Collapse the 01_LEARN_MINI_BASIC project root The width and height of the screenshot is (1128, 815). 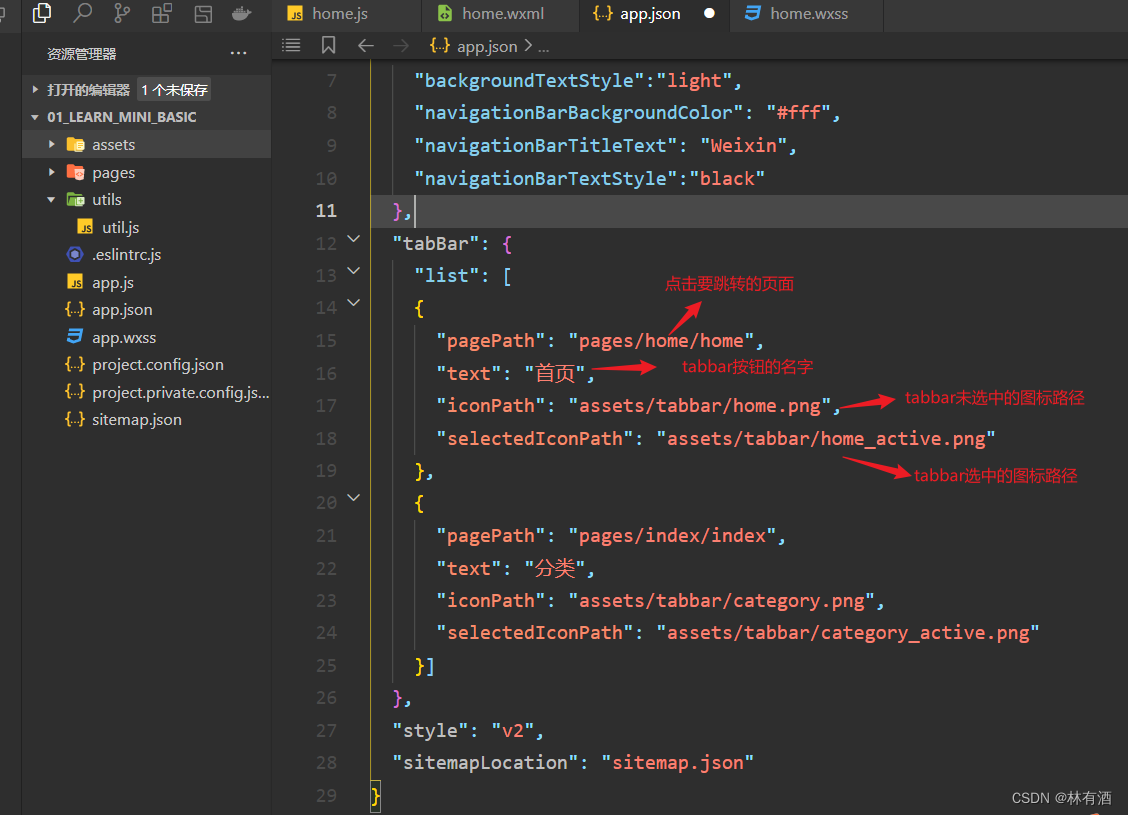35,117
